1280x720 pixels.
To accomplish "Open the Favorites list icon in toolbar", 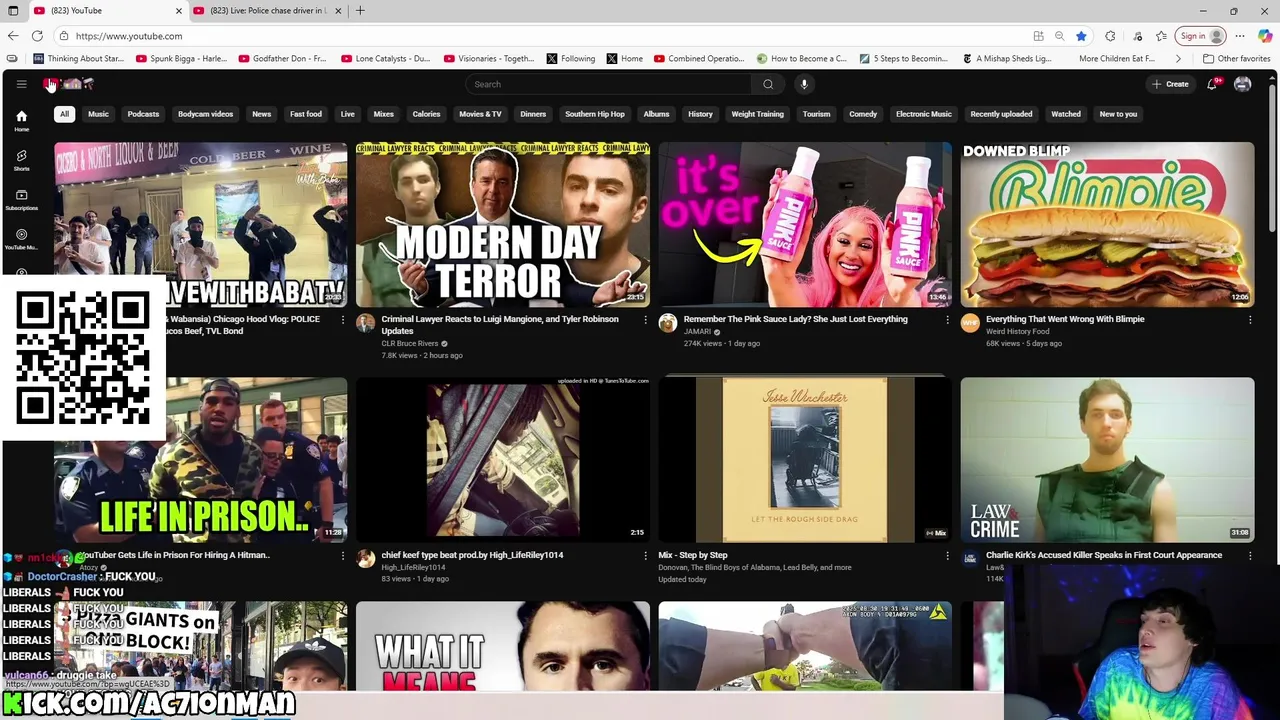I will pyautogui.click(x=1161, y=36).
